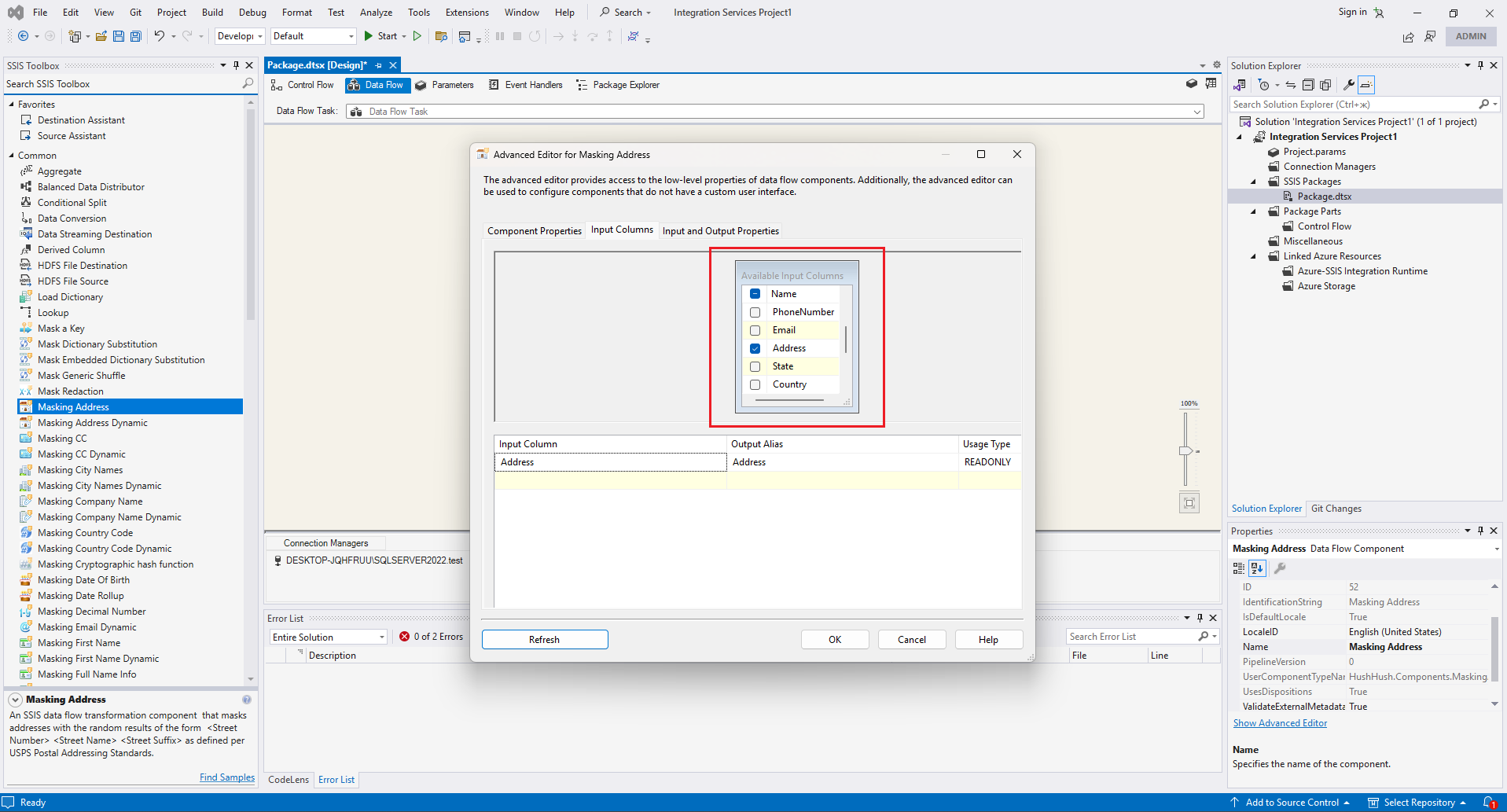
Task: Select the Masking CC toolbox item
Action: pyautogui.click(x=62, y=439)
